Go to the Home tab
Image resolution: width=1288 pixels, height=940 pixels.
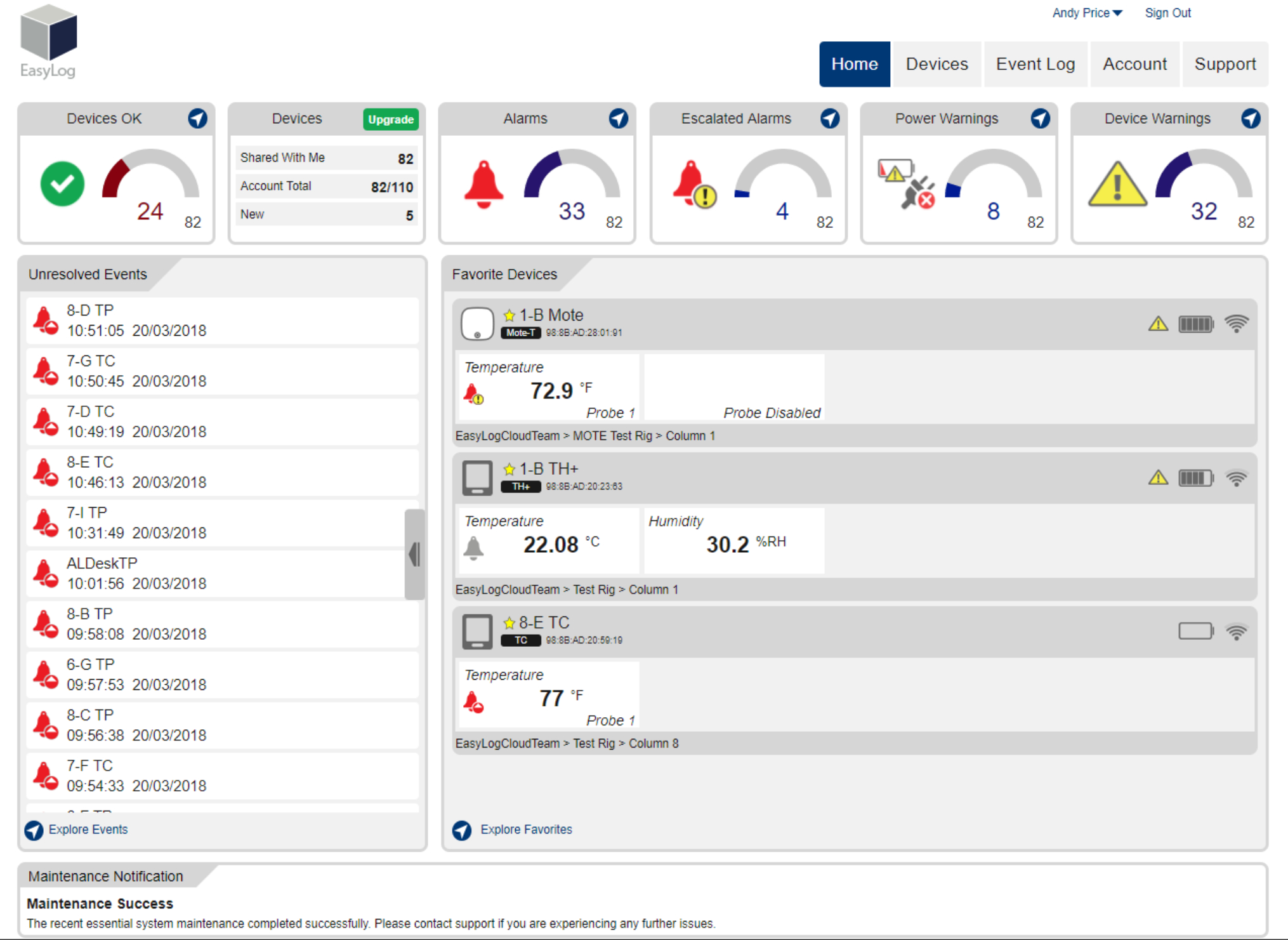tap(855, 64)
